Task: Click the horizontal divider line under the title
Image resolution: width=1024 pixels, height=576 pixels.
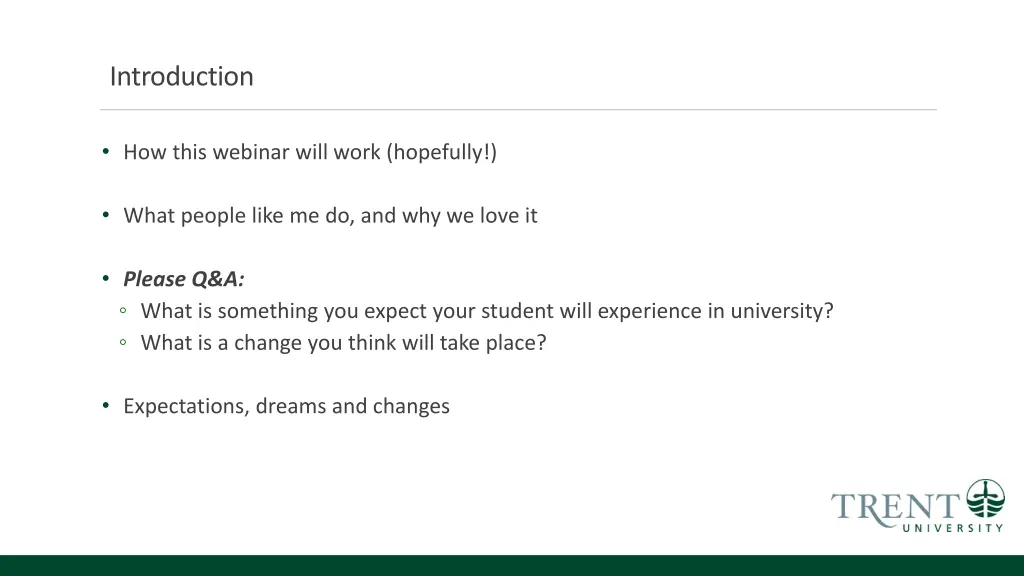Action: click(x=519, y=110)
